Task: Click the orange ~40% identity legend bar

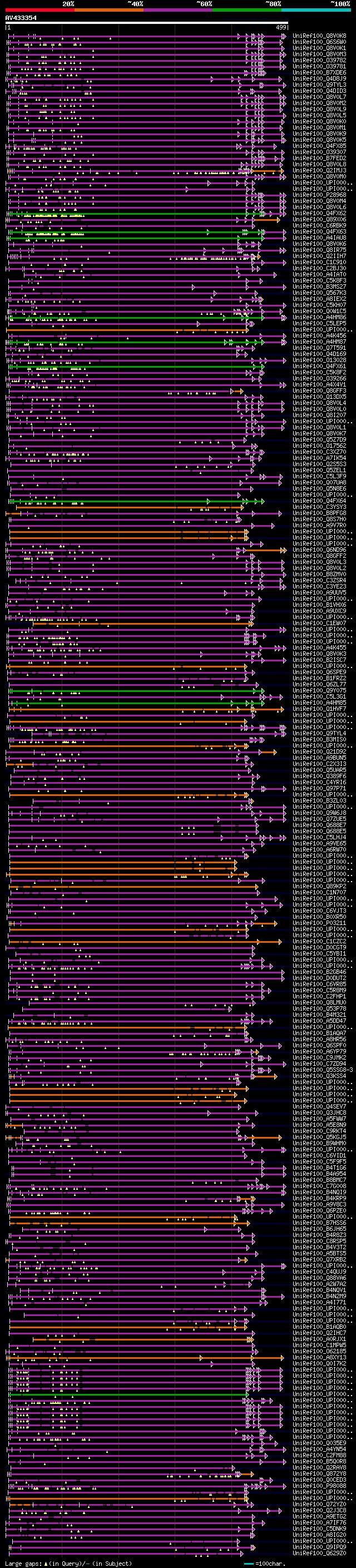Action: click(x=109, y=10)
